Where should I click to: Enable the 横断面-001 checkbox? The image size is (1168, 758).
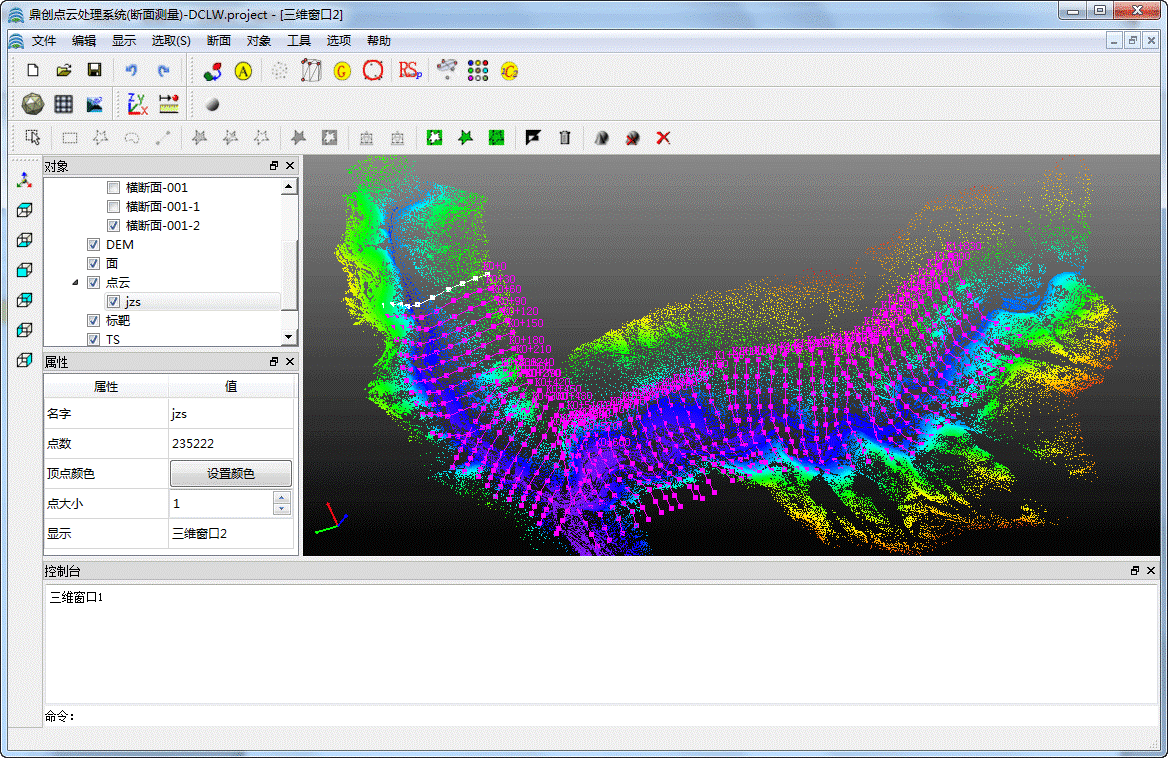coord(113,188)
